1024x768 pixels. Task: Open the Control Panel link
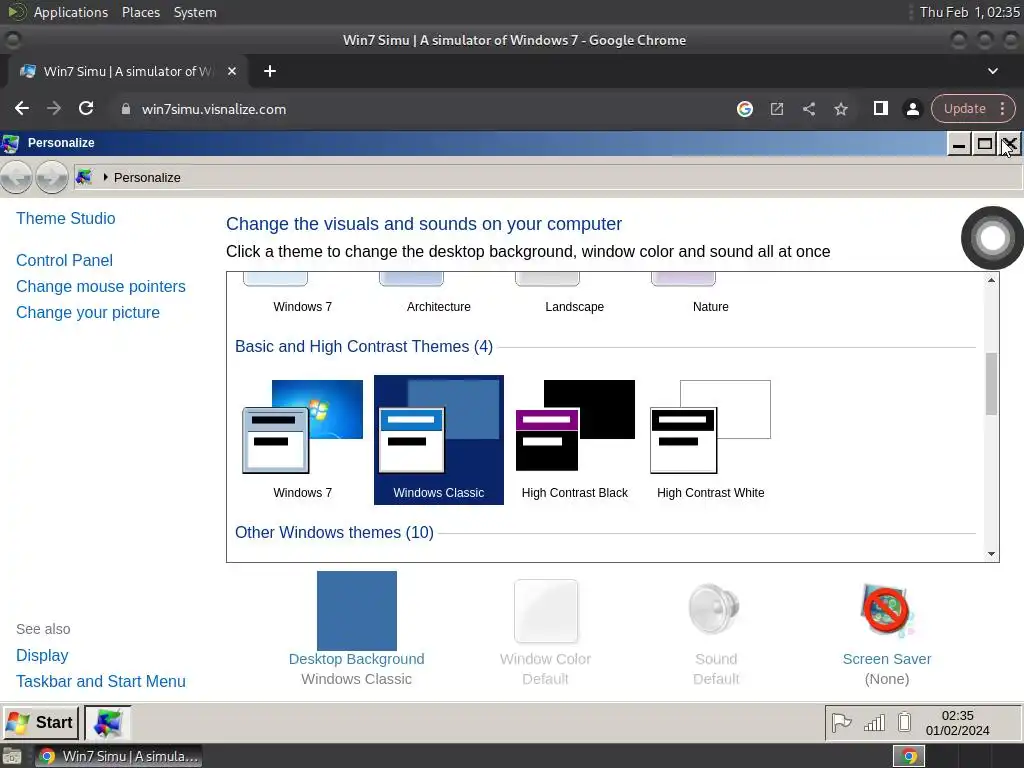click(64, 260)
